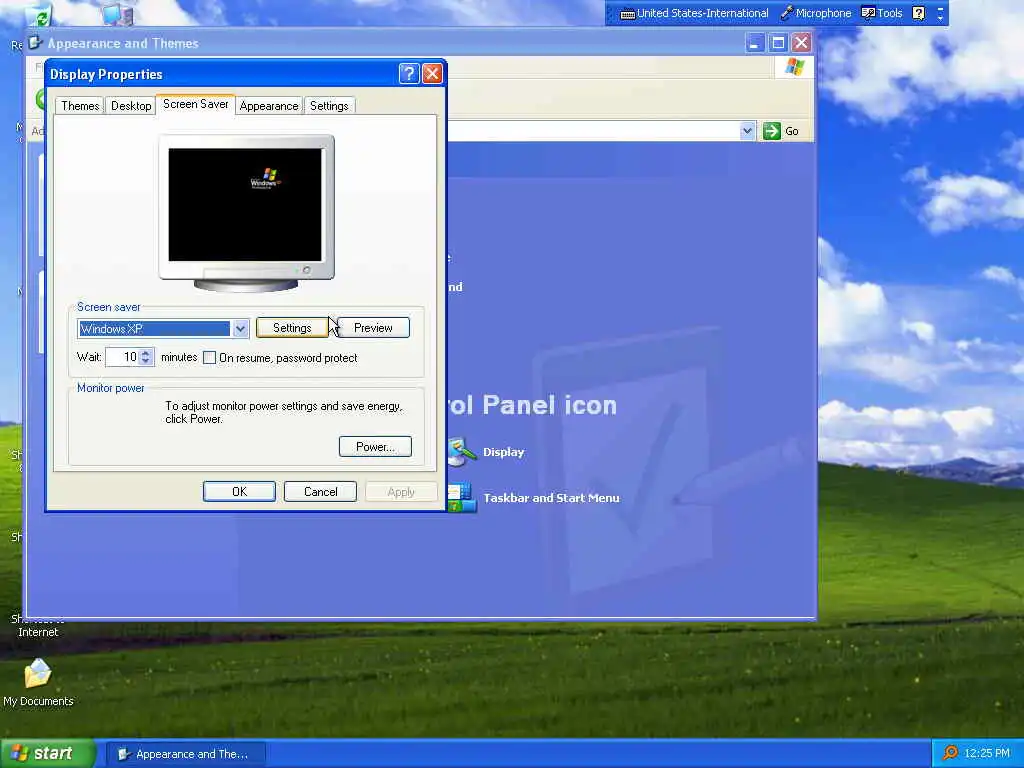
Task: Open the language bar options arrow
Action: click(940, 13)
